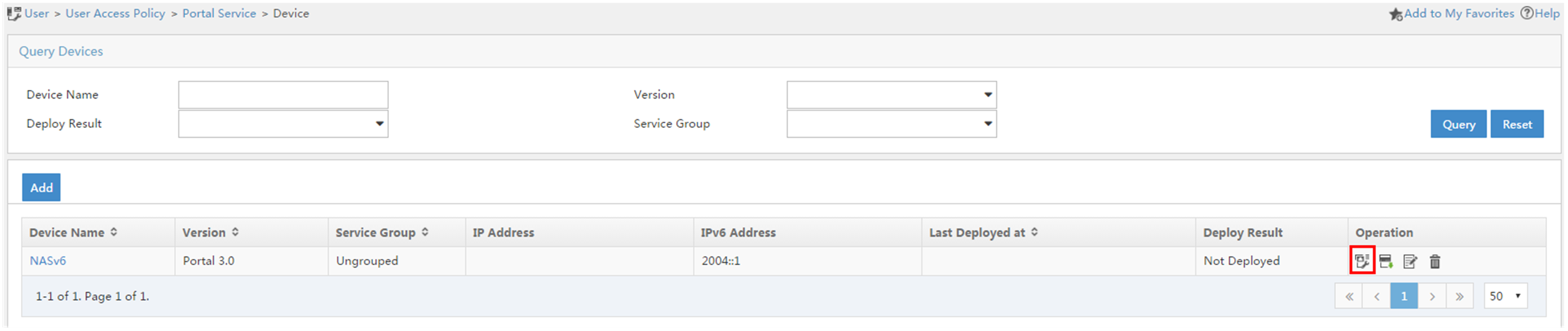Image resolution: width=1568 pixels, height=331 pixels.
Task: Click the Device Name input field
Action: click(x=283, y=95)
